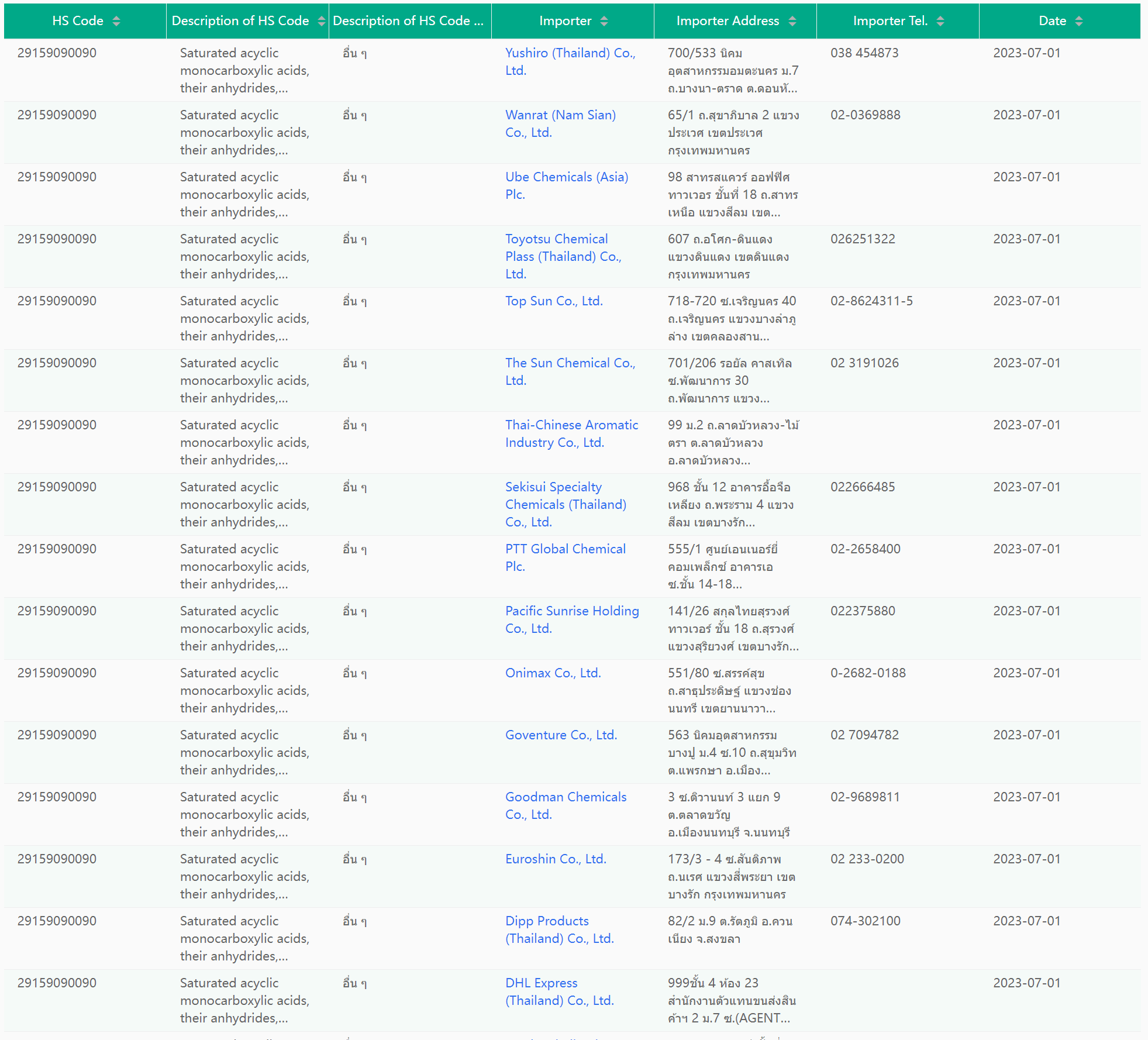Select telephone number 038 454873

(864, 53)
